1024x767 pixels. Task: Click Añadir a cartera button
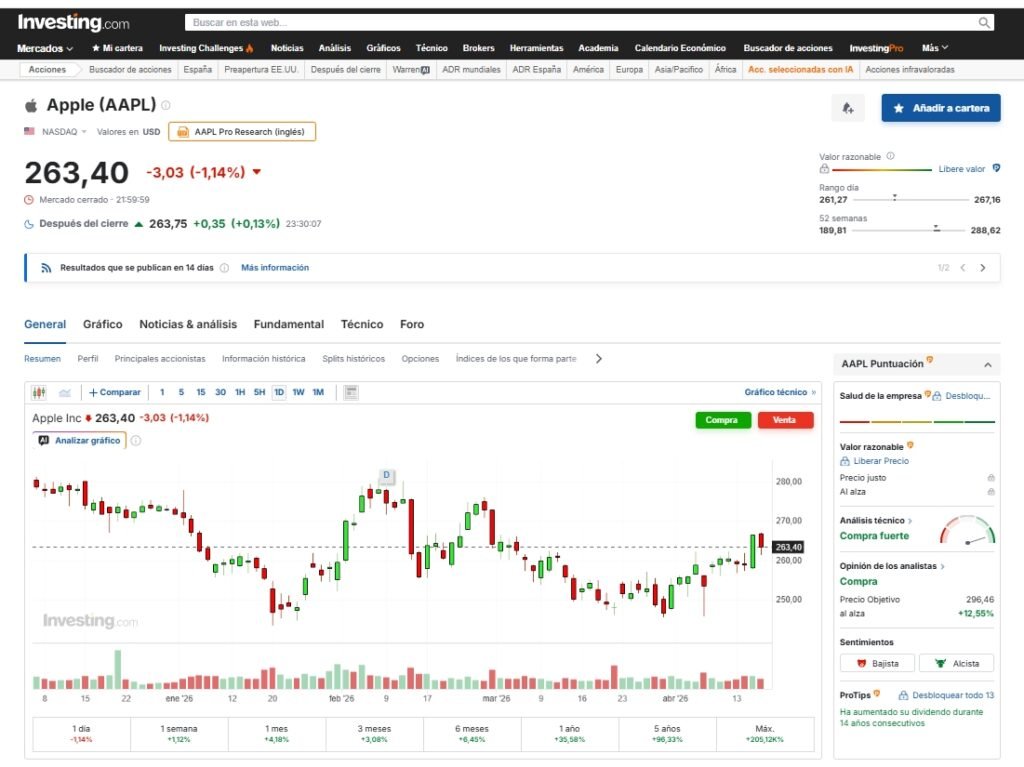pos(940,108)
